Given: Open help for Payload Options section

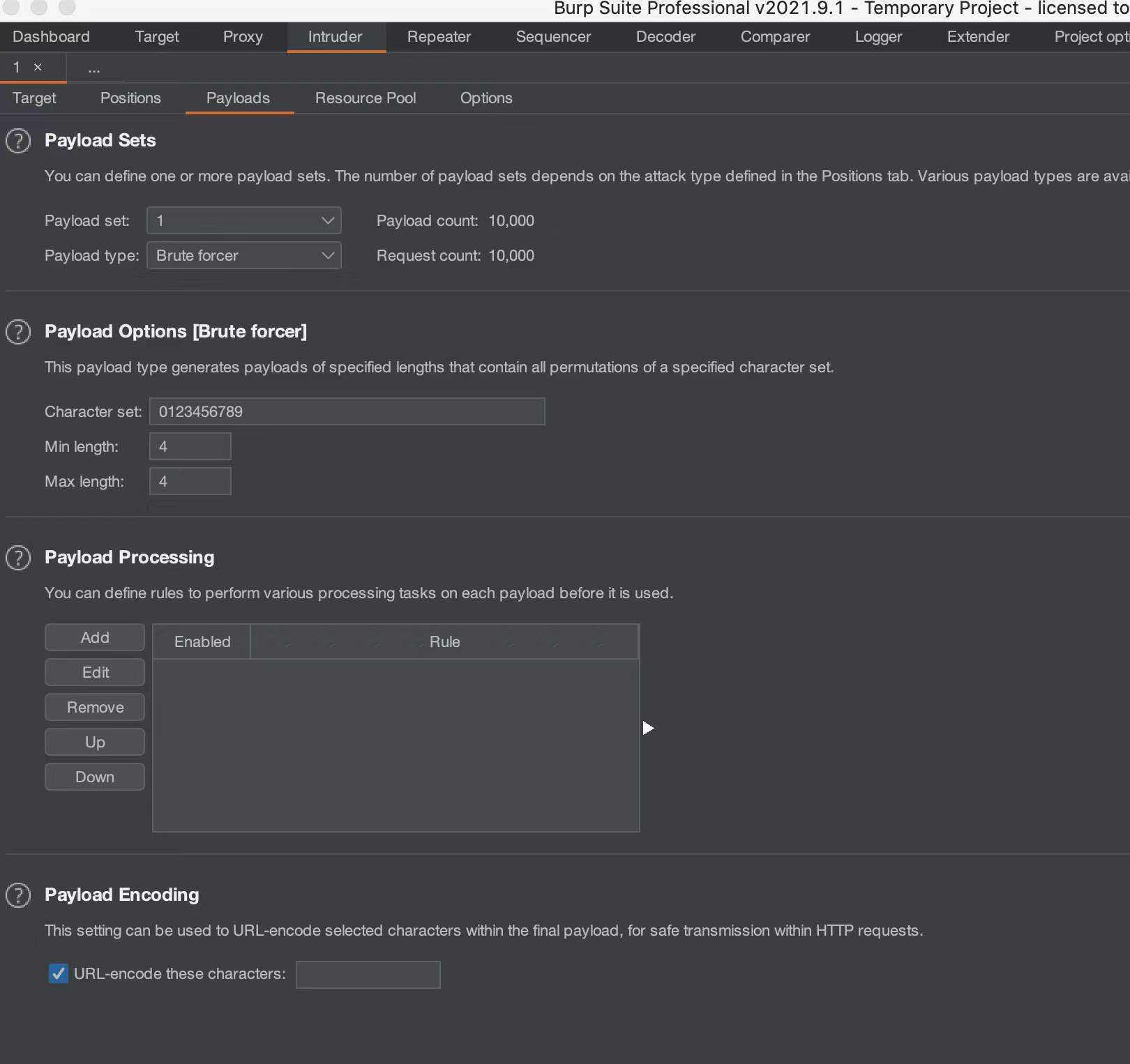Looking at the screenshot, I should pos(18,332).
